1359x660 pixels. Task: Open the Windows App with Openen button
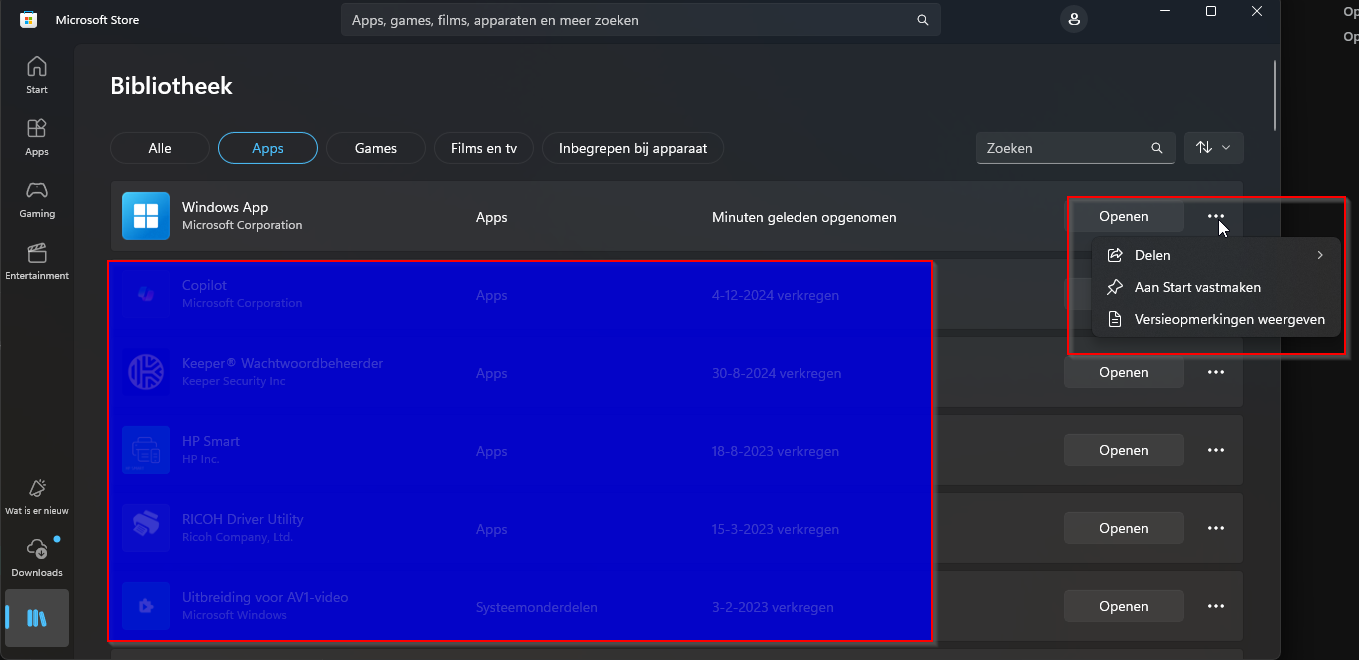click(1124, 216)
